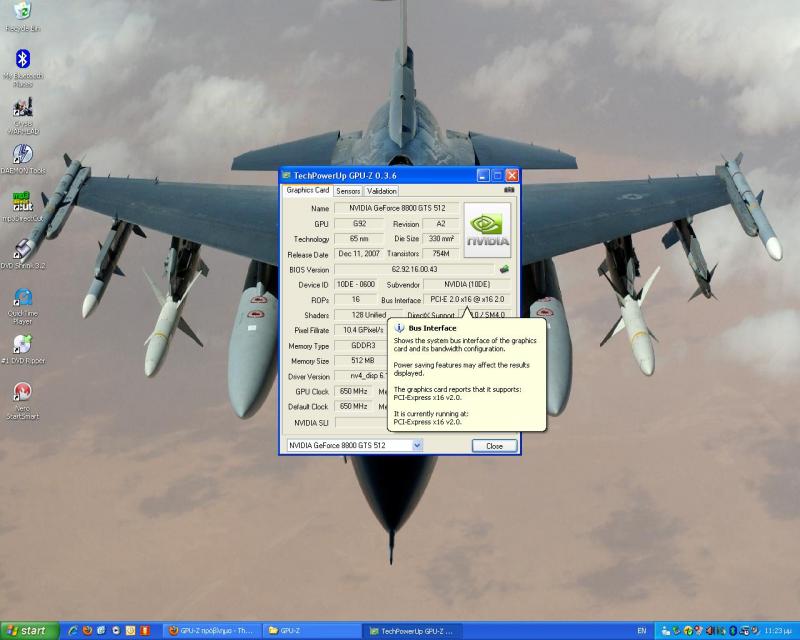
Task: Click the Close button in GPU-Z
Action: (494, 446)
